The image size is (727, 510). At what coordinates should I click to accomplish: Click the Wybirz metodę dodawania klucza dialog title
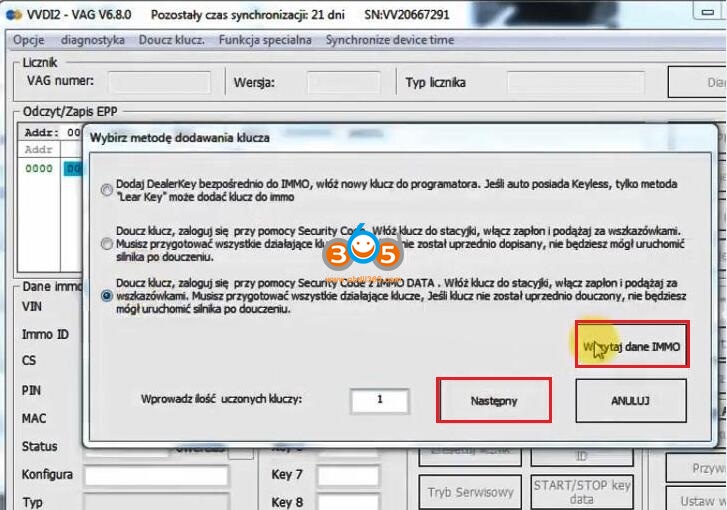pyautogui.click(x=180, y=138)
